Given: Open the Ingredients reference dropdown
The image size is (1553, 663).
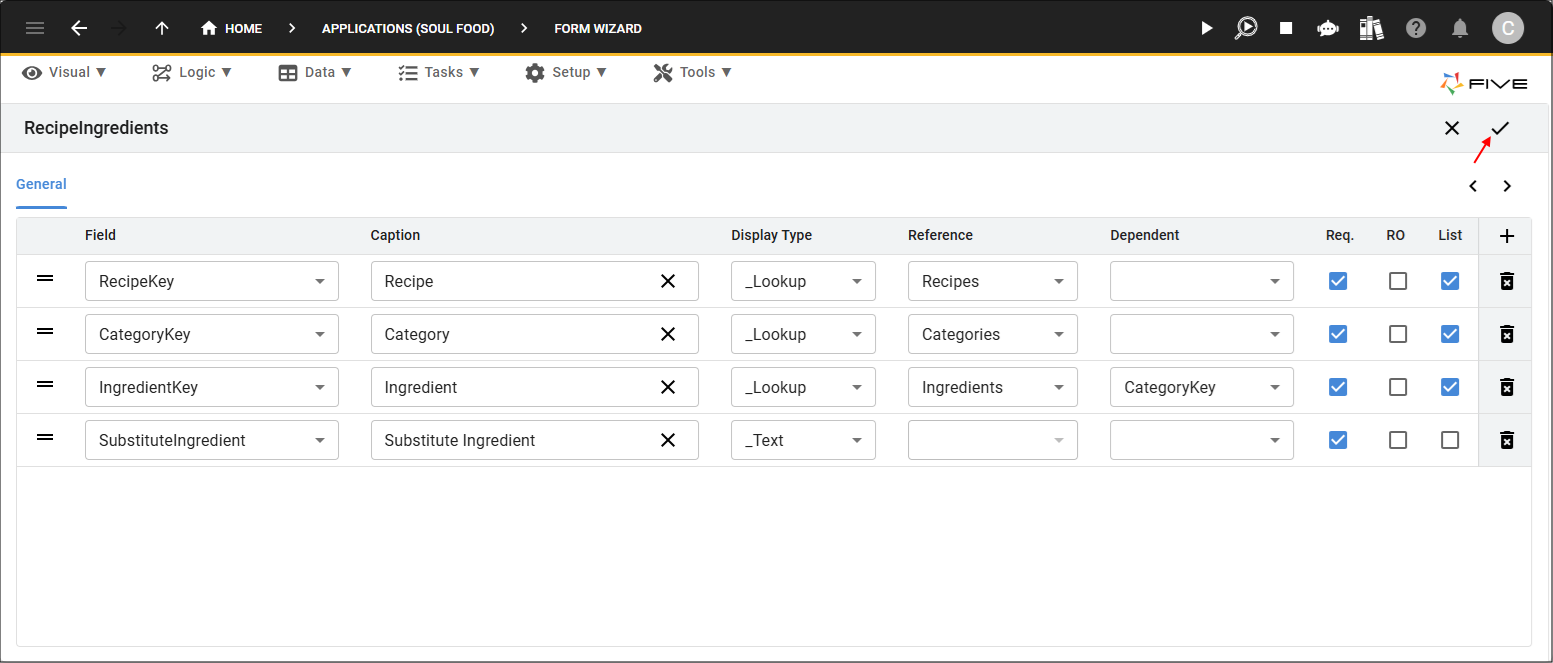Looking at the screenshot, I should [993, 387].
